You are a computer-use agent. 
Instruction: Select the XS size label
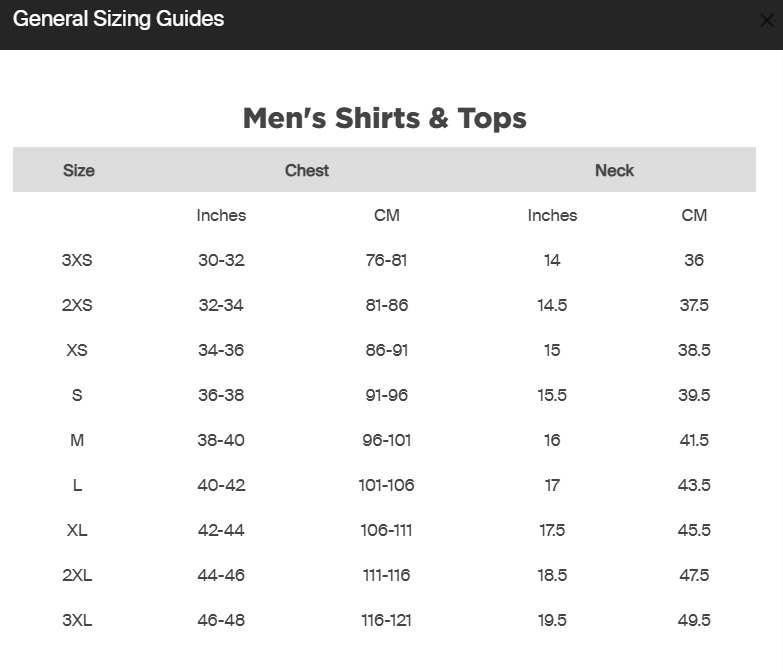77,350
